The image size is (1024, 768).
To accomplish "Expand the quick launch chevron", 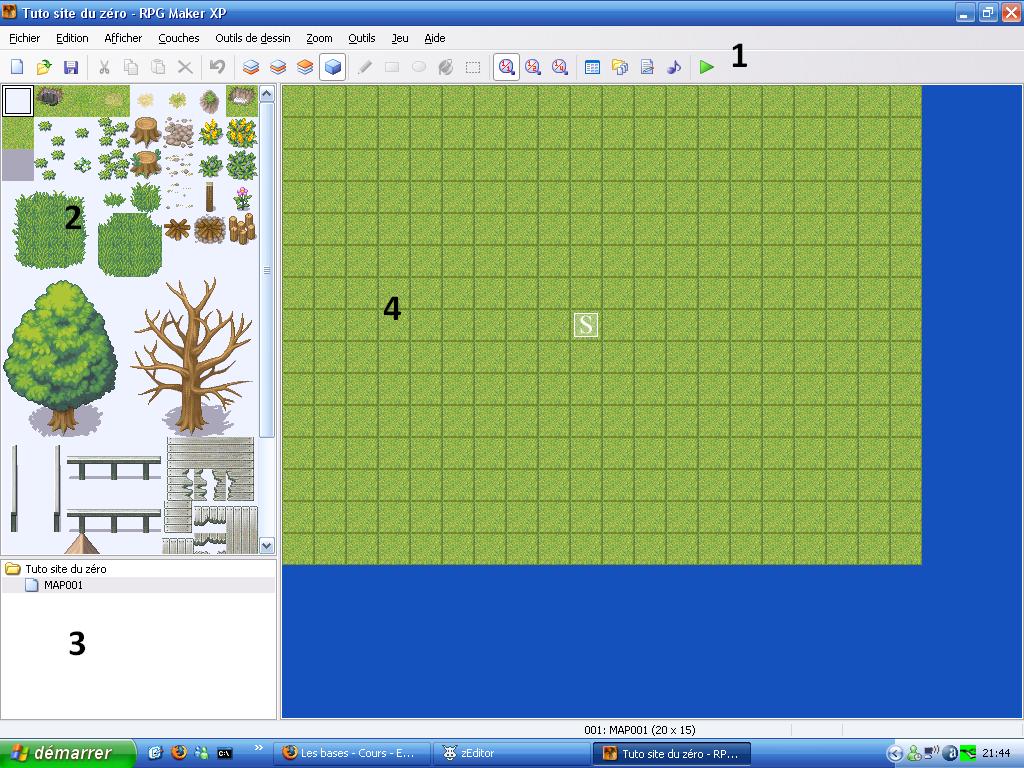I will 259,747.
